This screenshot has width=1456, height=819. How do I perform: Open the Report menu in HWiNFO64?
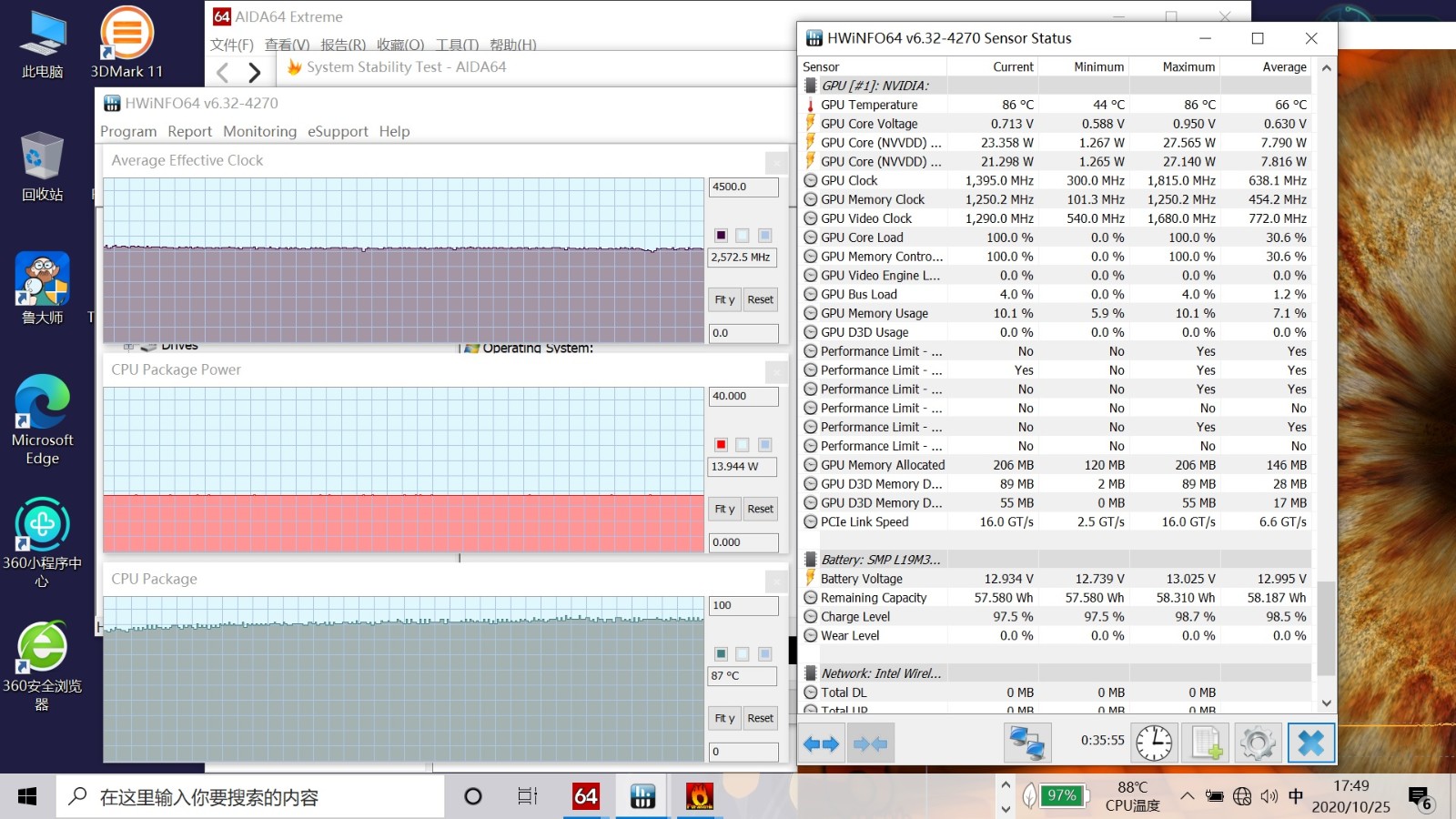coord(189,131)
